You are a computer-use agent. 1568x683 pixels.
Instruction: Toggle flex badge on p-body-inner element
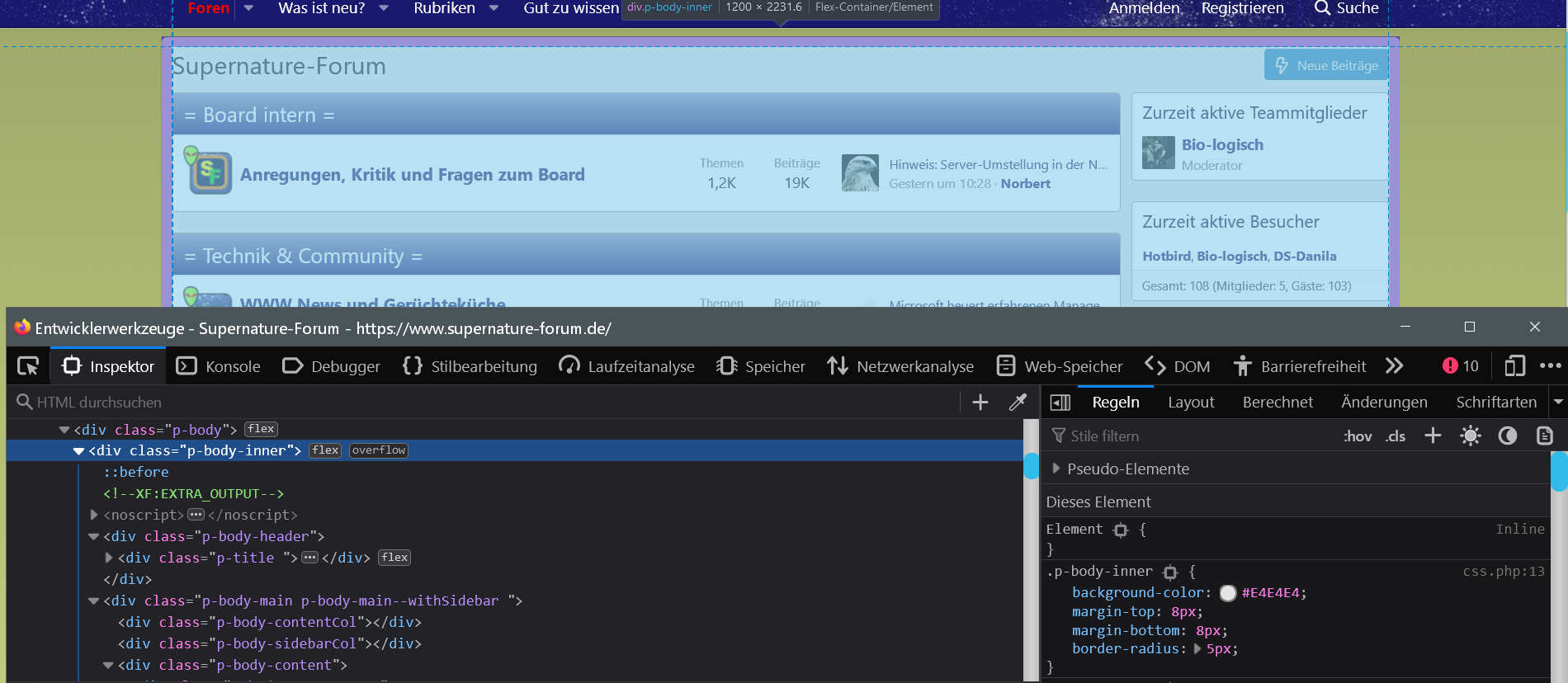pos(325,450)
